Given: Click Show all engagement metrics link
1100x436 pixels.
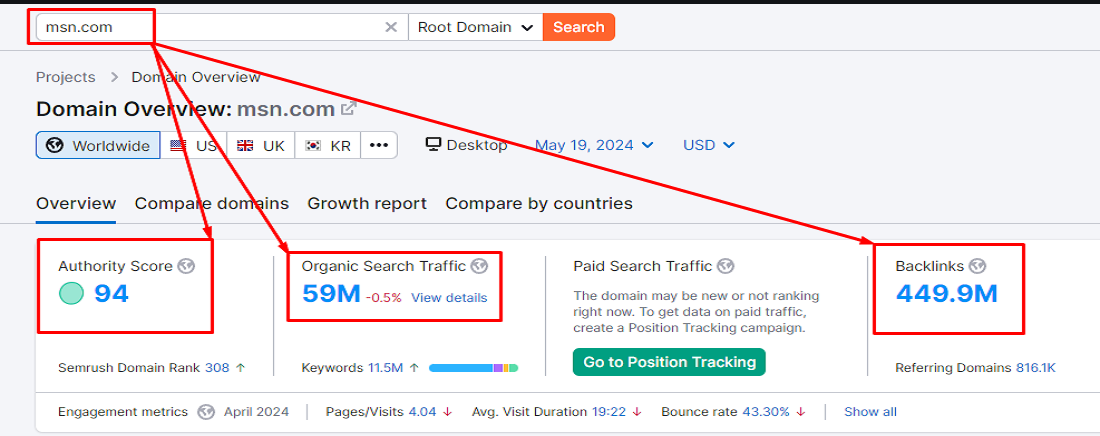Looking at the screenshot, I should [x=870, y=411].
